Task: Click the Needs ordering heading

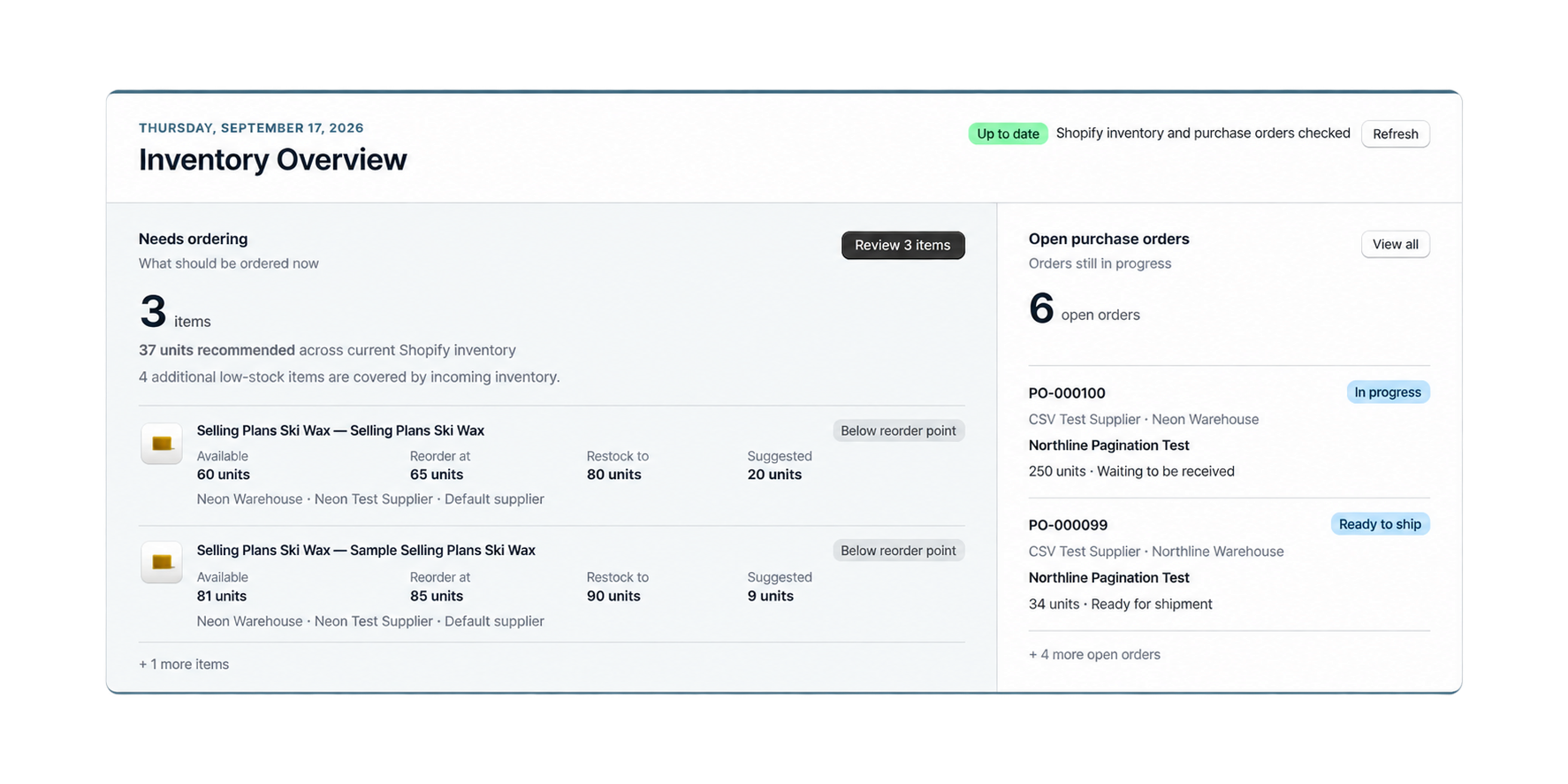Action: [193, 239]
